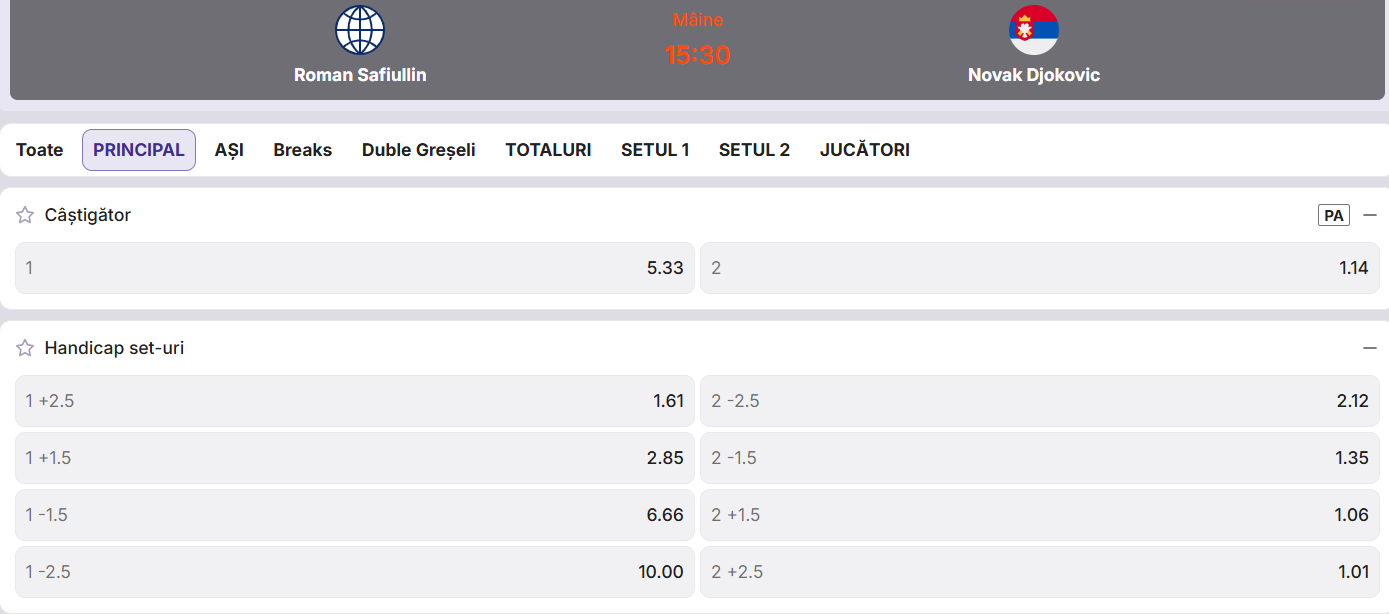This screenshot has width=1389, height=614.
Task: Click Novak Djokovic's Serbian flag icon
Action: pos(1034,30)
